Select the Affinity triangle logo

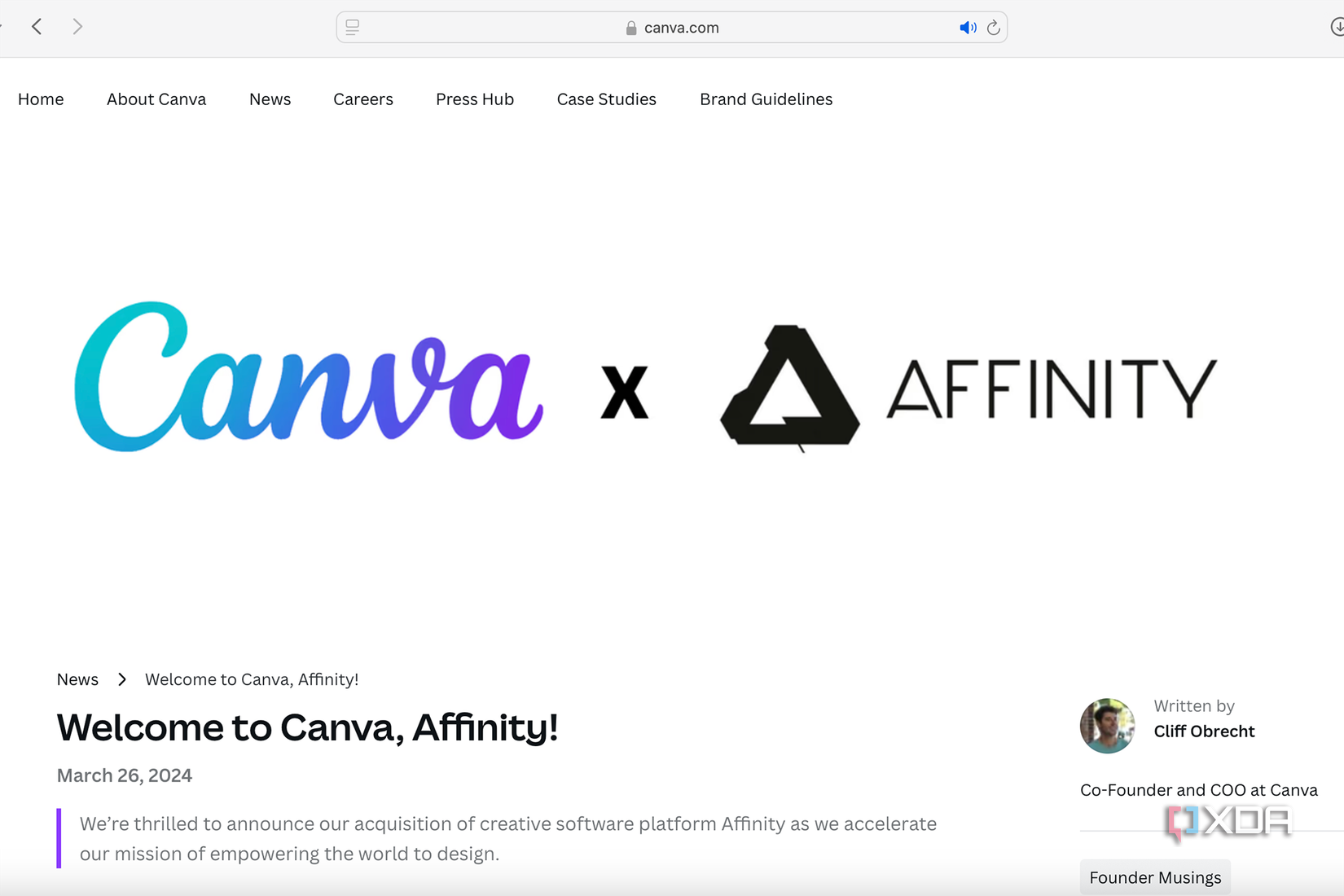pyautogui.click(x=788, y=387)
